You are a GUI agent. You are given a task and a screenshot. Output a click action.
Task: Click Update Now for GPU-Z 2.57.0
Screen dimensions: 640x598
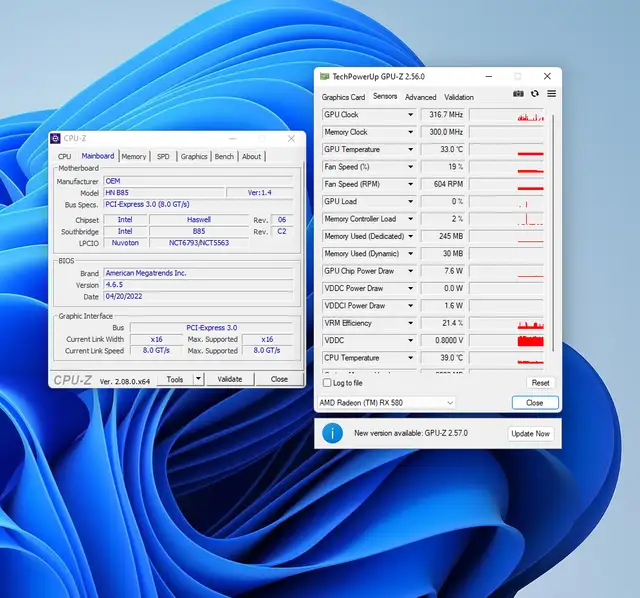[x=530, y=433]
